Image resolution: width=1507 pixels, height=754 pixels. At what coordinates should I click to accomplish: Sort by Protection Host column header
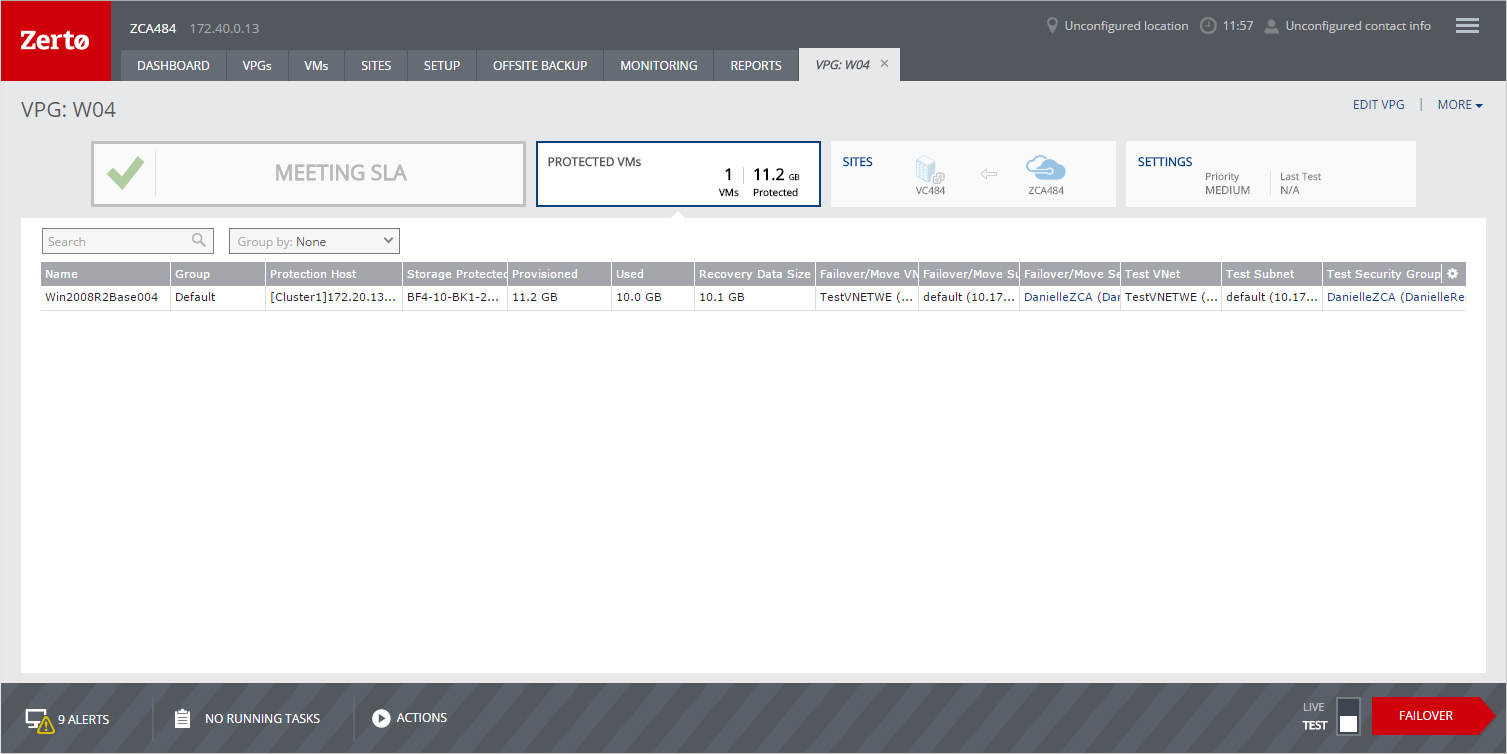click(x=334, y=274)
